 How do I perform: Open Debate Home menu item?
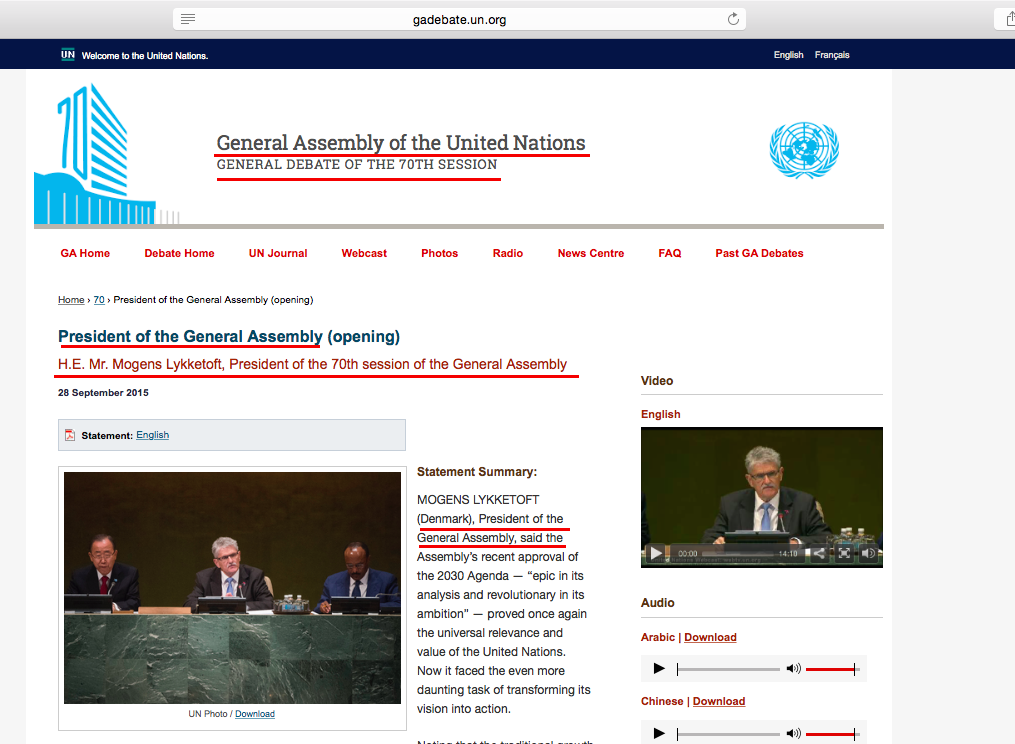coord(179,253)
